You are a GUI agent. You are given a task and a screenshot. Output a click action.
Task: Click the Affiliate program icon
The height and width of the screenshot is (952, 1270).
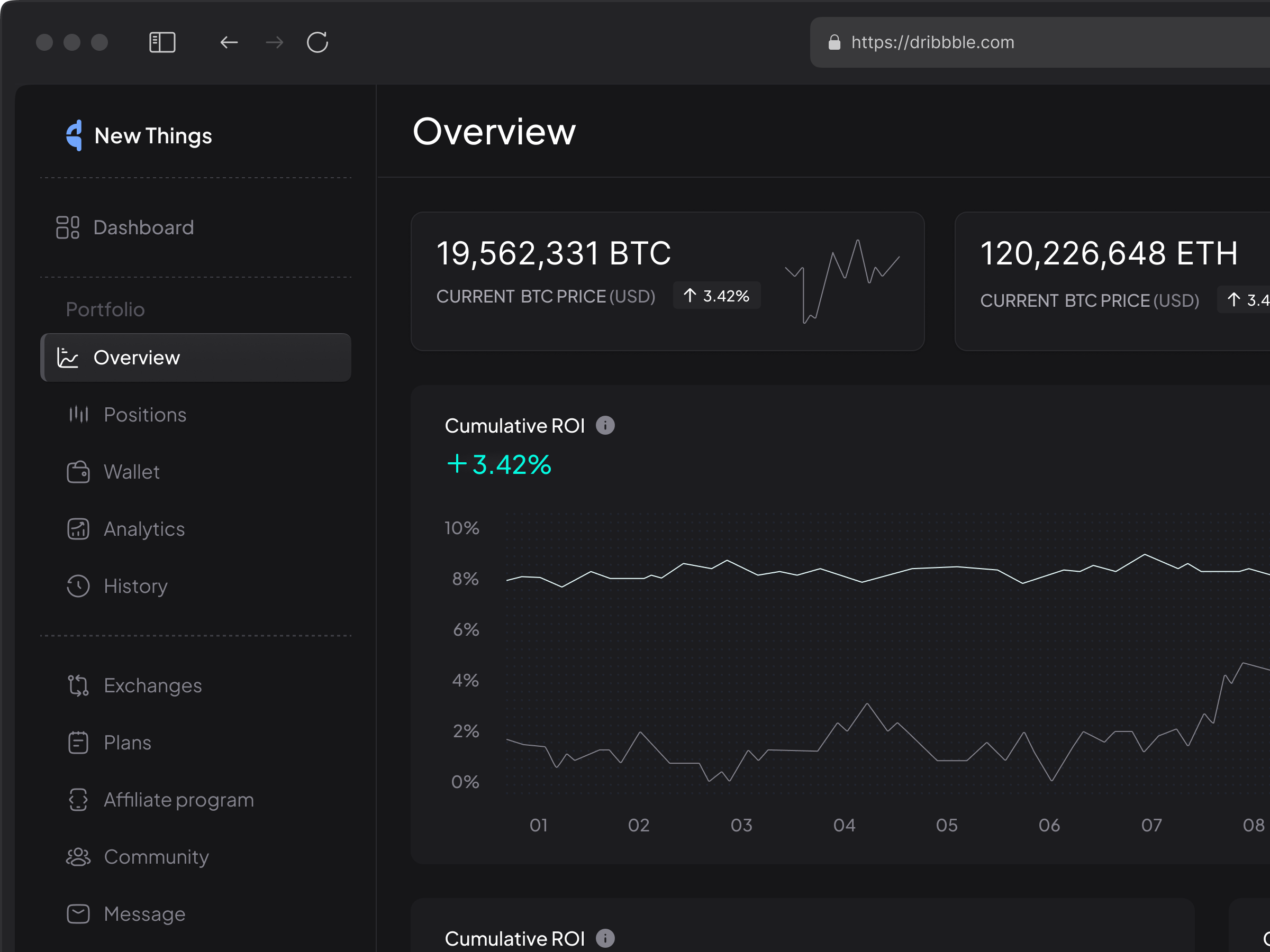coord(77,799)
